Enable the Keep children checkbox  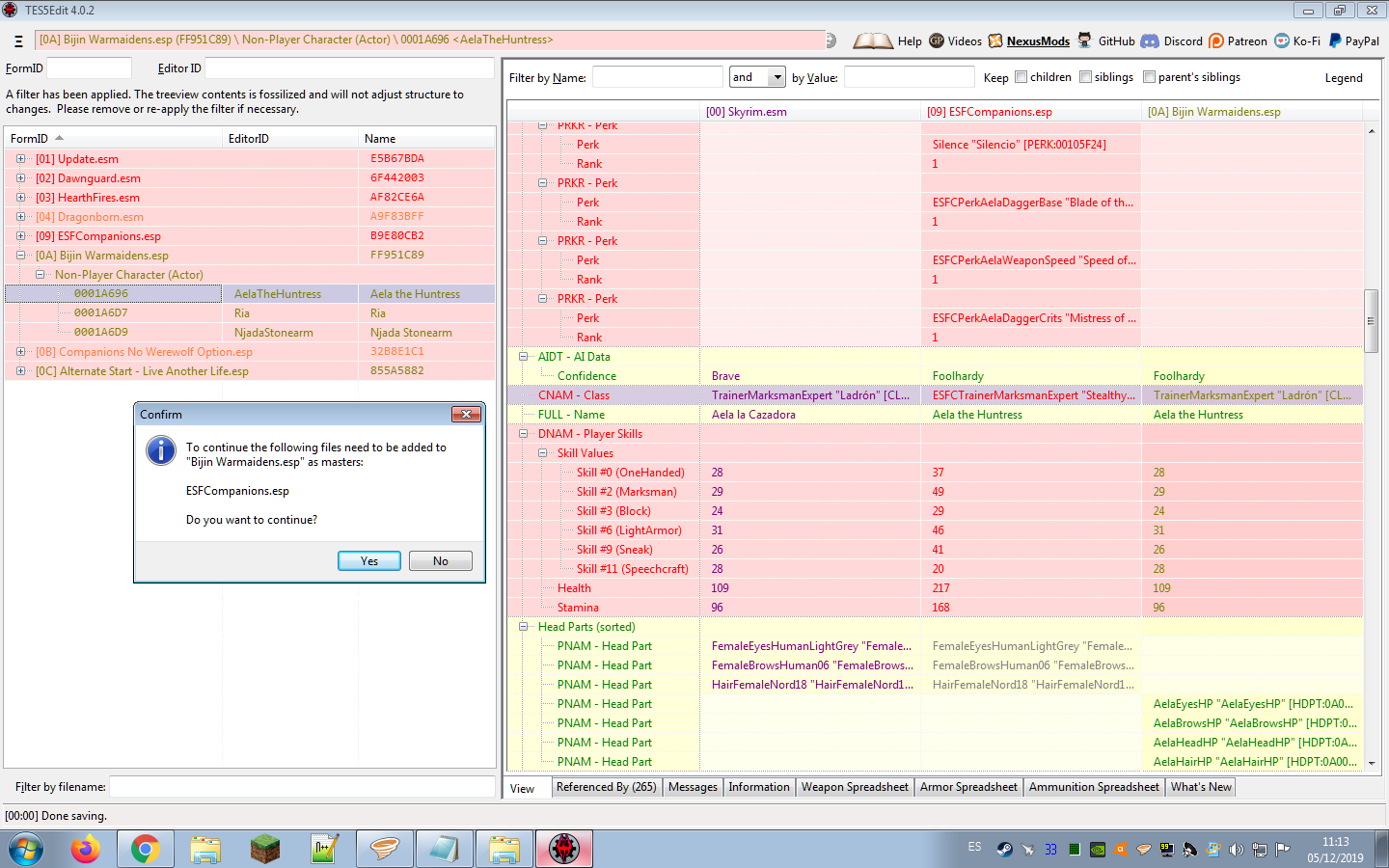[1021, 77]
